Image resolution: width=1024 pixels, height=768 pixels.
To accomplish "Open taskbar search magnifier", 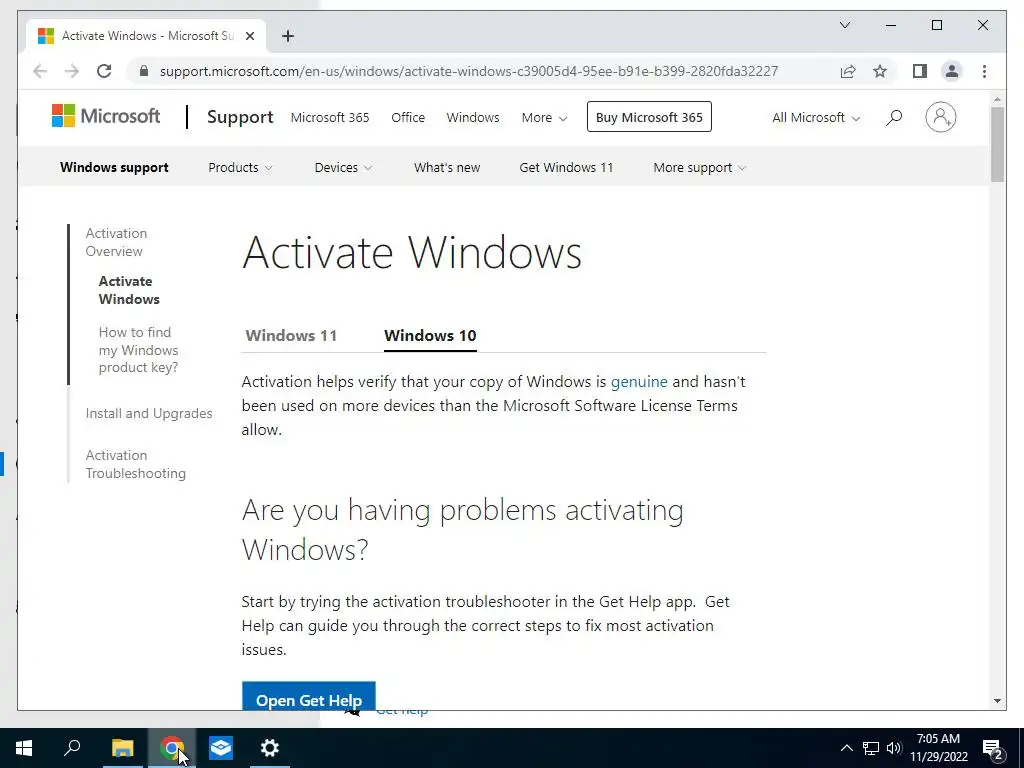I will [72, 747].
